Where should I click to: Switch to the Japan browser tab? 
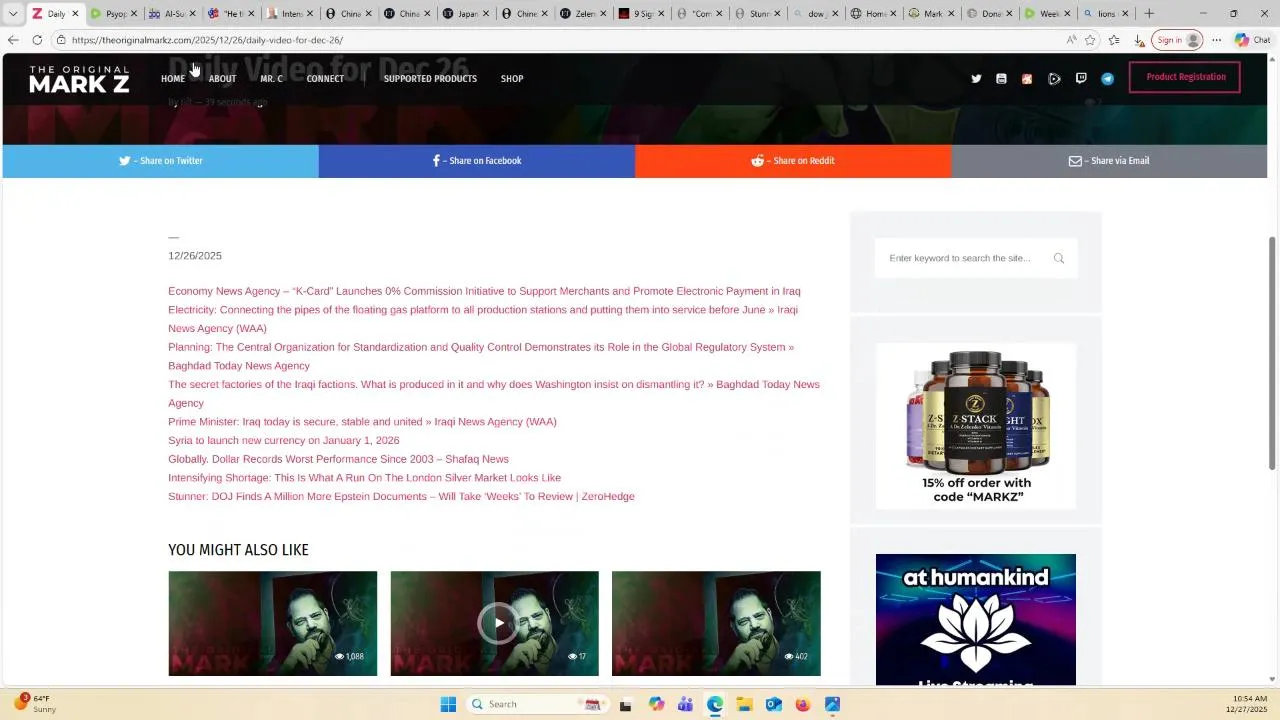(465, 14)
